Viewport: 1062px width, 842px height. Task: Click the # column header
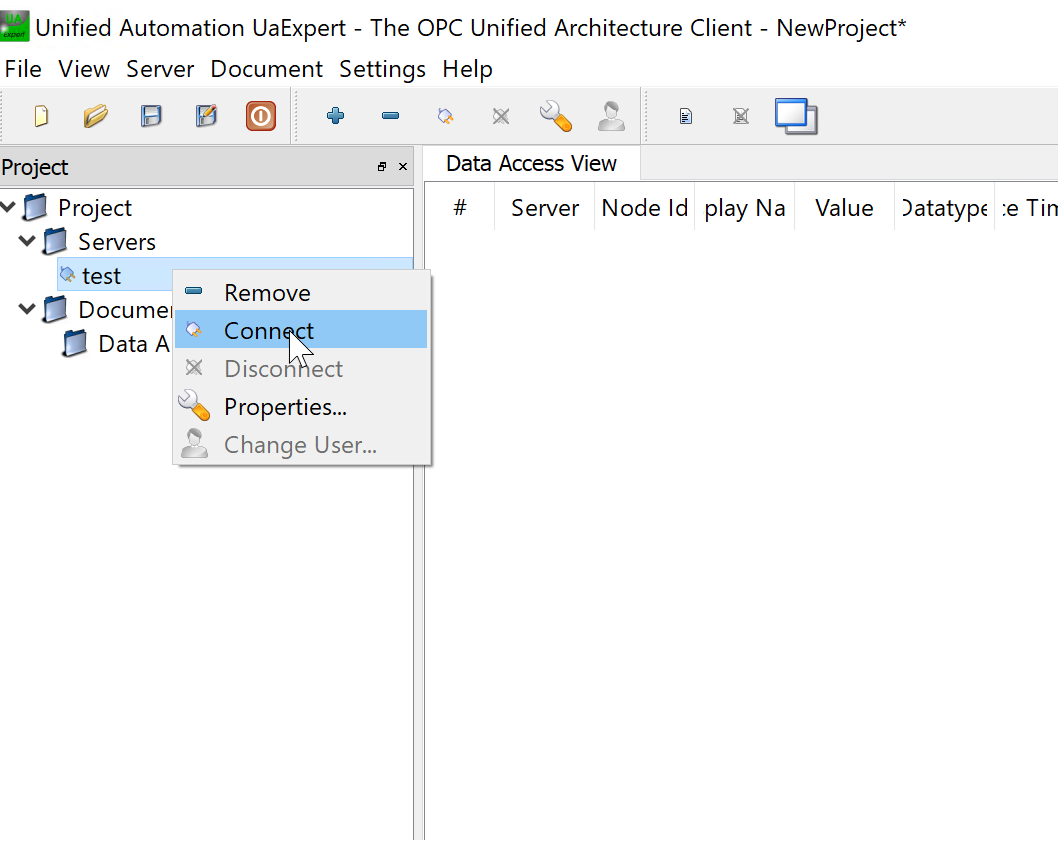coord(460,207)
